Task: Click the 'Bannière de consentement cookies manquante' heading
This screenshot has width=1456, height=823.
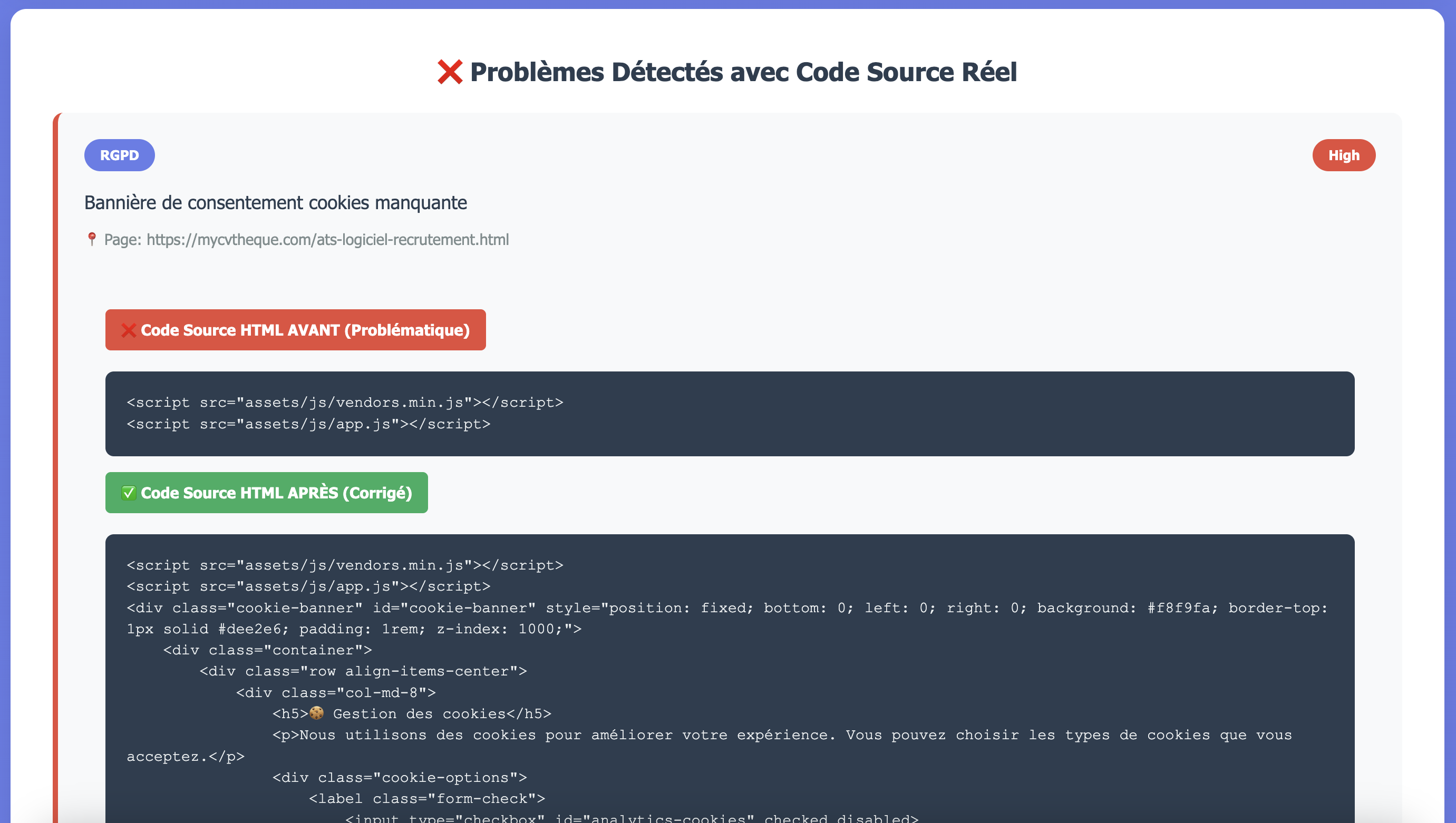Action: [275, 203]
